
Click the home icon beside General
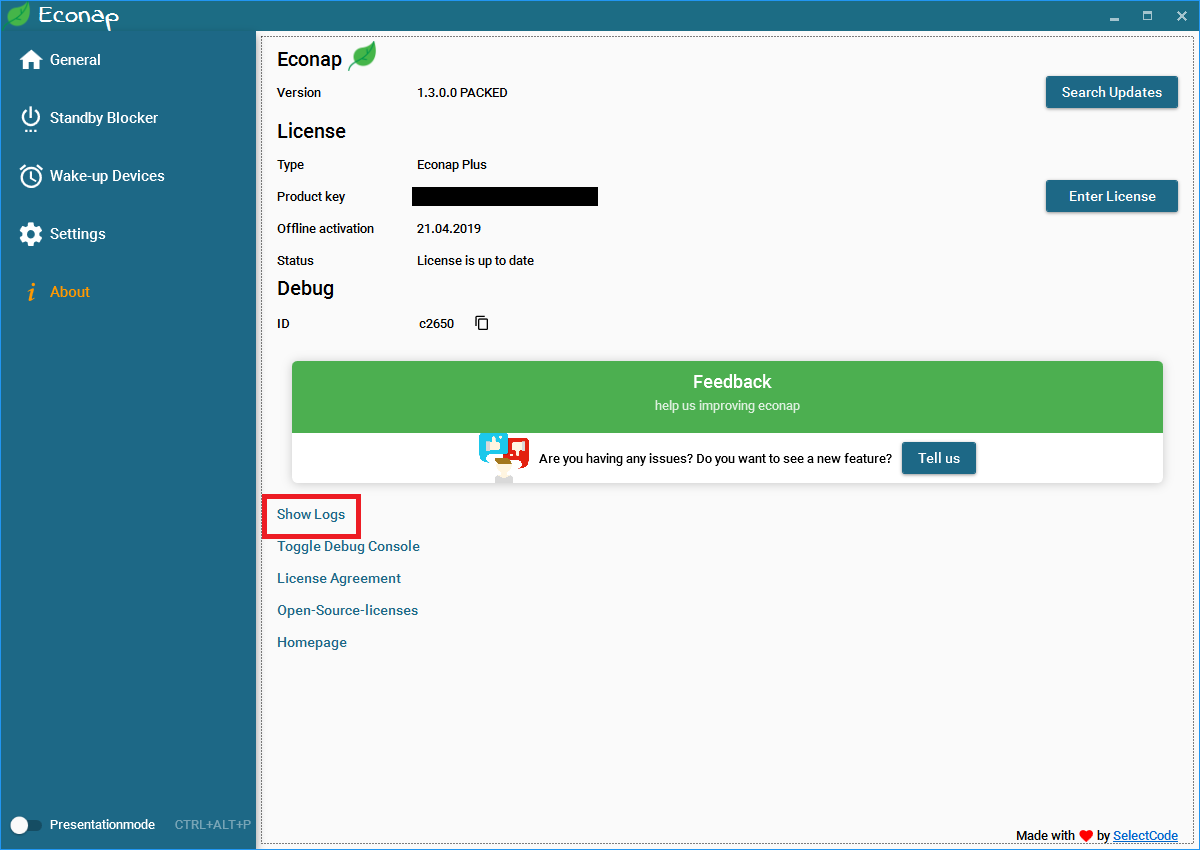(31, 60)
